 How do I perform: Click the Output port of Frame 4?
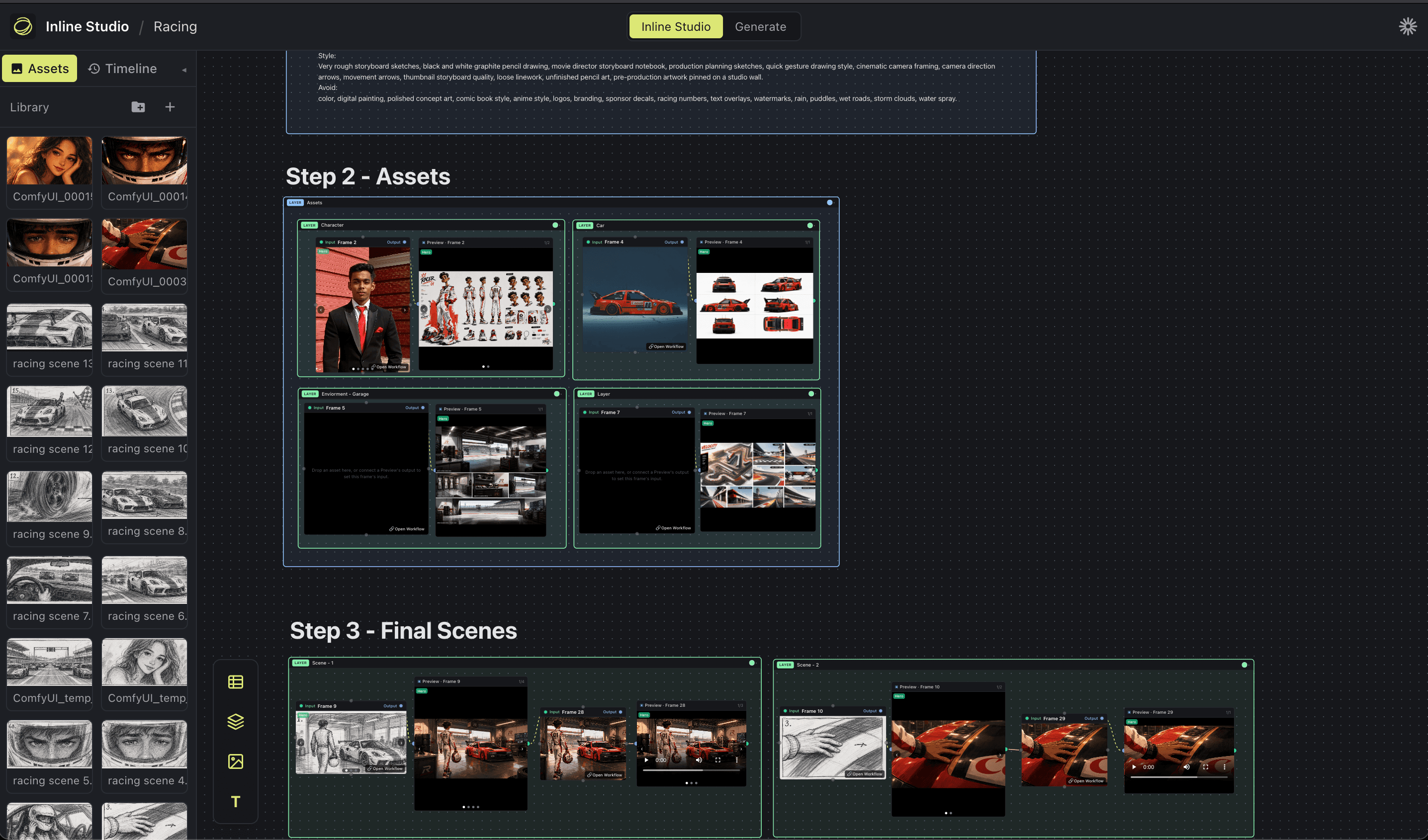coord(682,242)
